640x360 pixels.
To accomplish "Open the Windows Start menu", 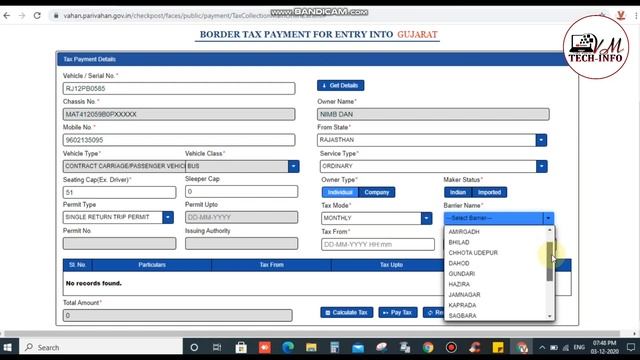I will (x=8, y=347).
